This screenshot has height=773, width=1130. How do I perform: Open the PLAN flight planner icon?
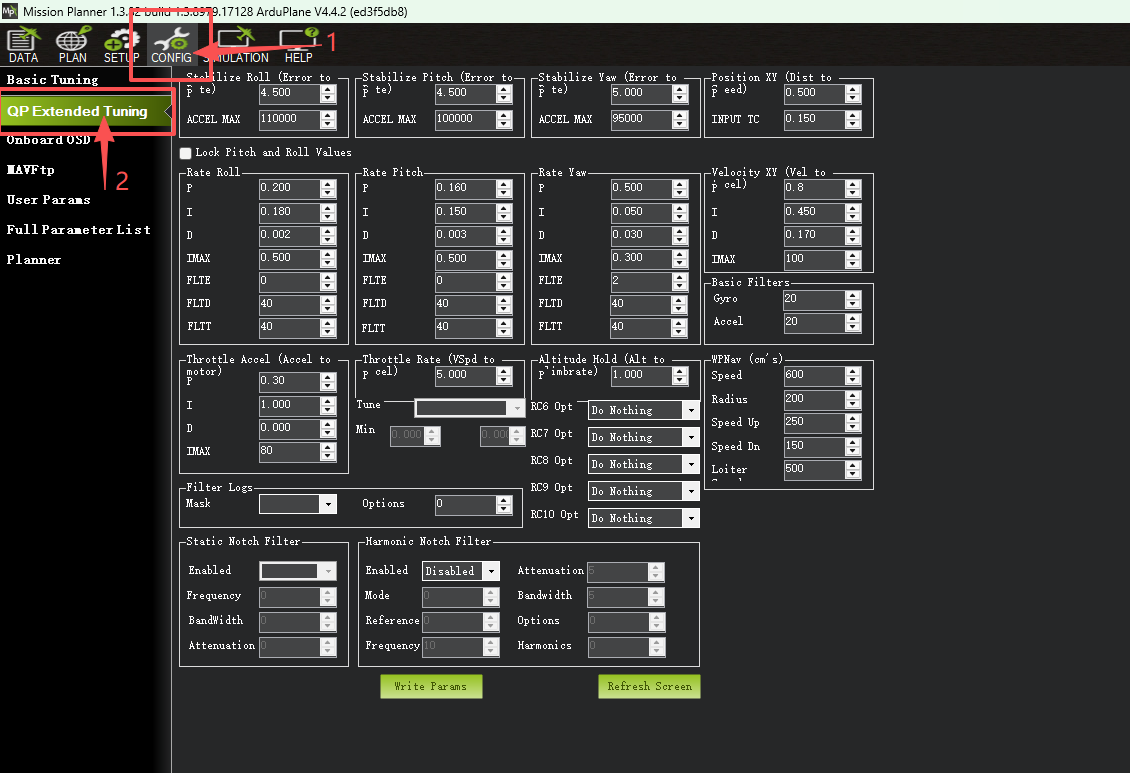(72, 45)
